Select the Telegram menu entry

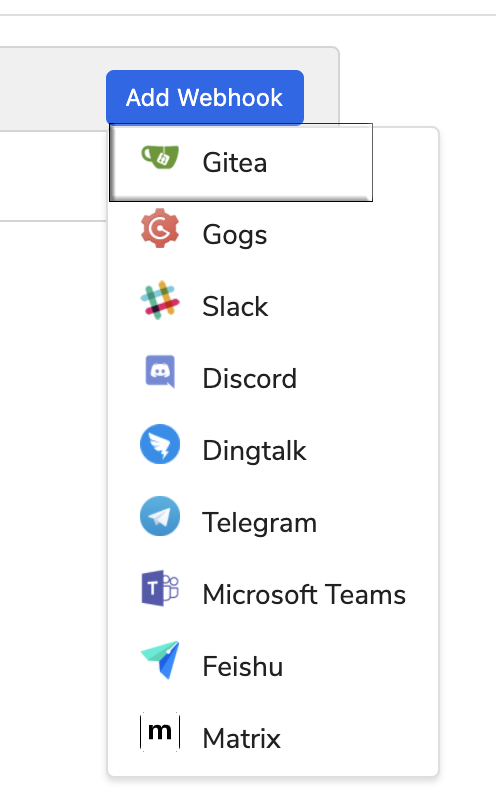[273, 522]
